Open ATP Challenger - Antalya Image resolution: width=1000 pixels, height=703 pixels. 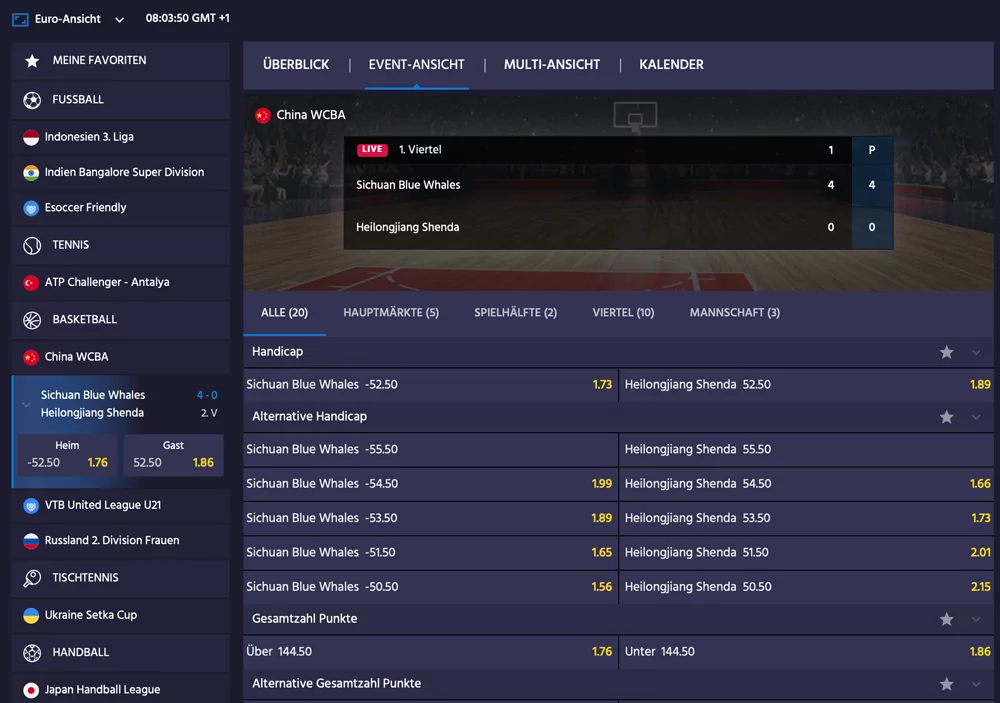coord(121,283)
